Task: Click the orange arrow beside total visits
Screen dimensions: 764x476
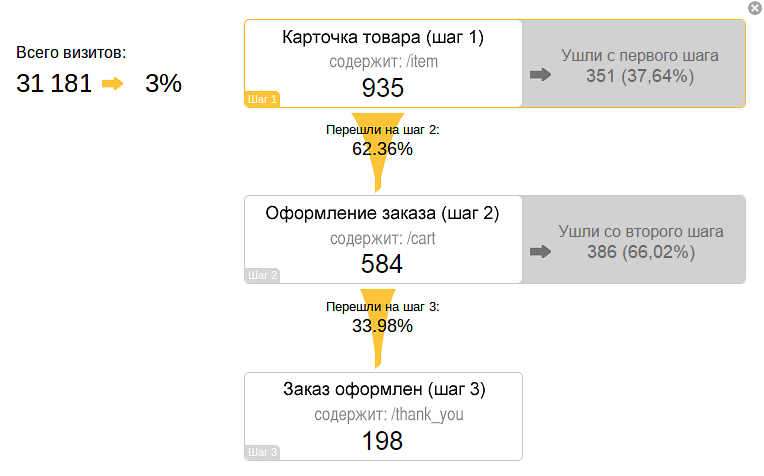Action: [112, 84]
